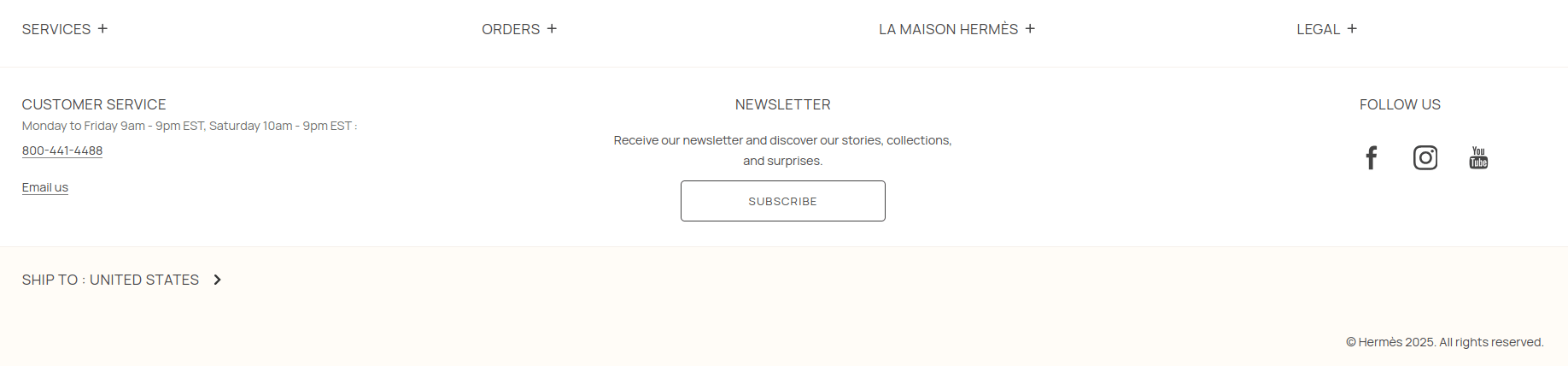
Task: Change the Ship To United States country
Action: [x=110, y=280]
